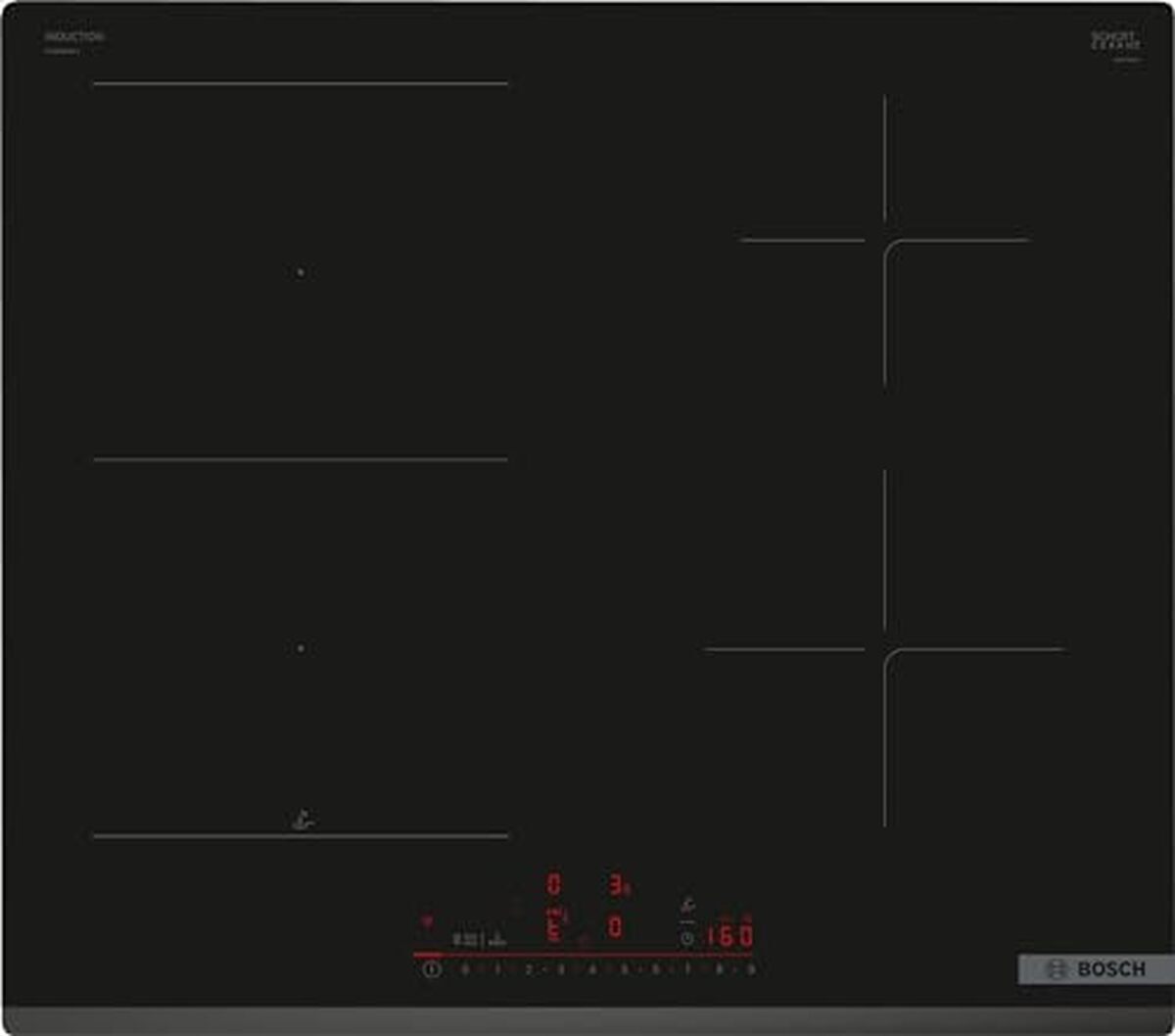Select power level 9 on the scale

751,969
